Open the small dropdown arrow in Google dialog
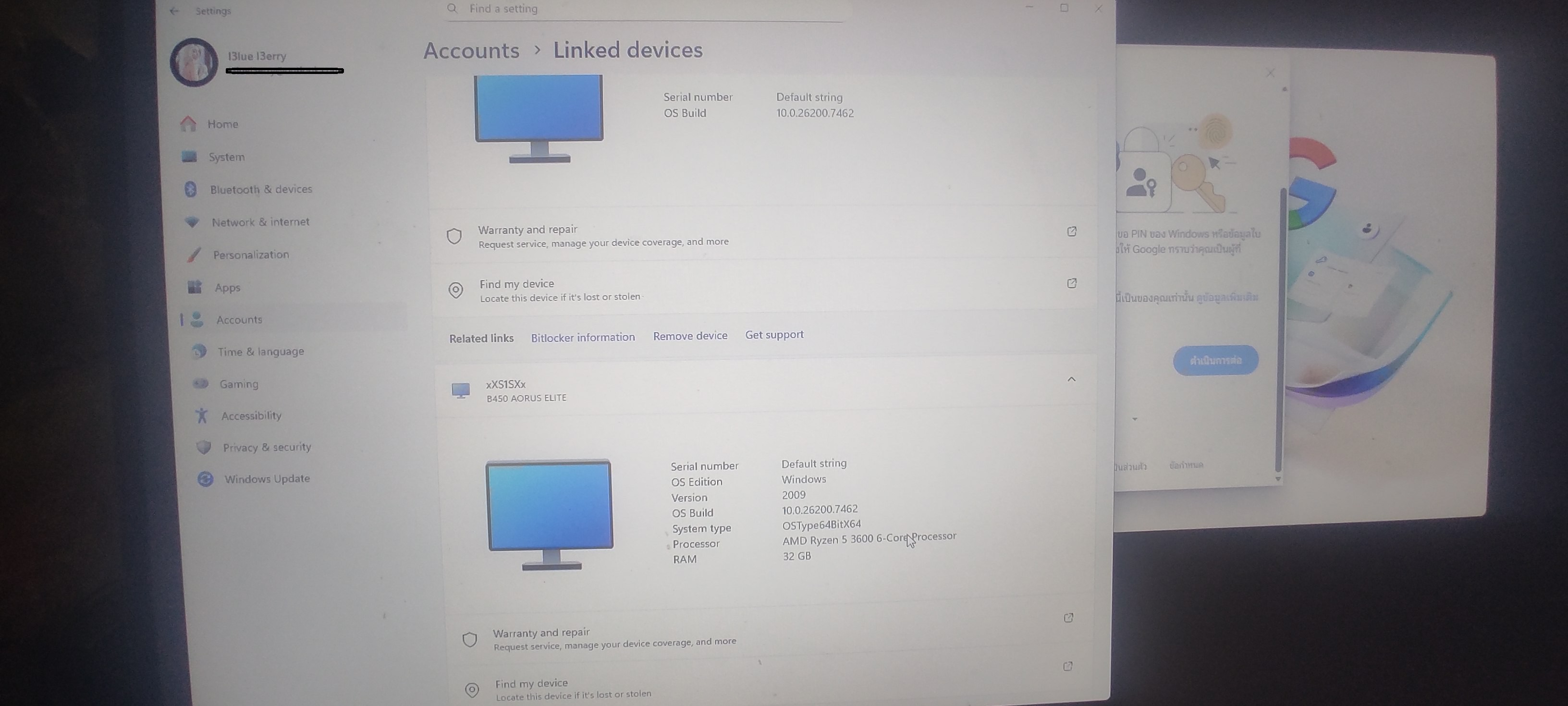The width and height of the screenshot is (1568, 706). point(1135,419)
